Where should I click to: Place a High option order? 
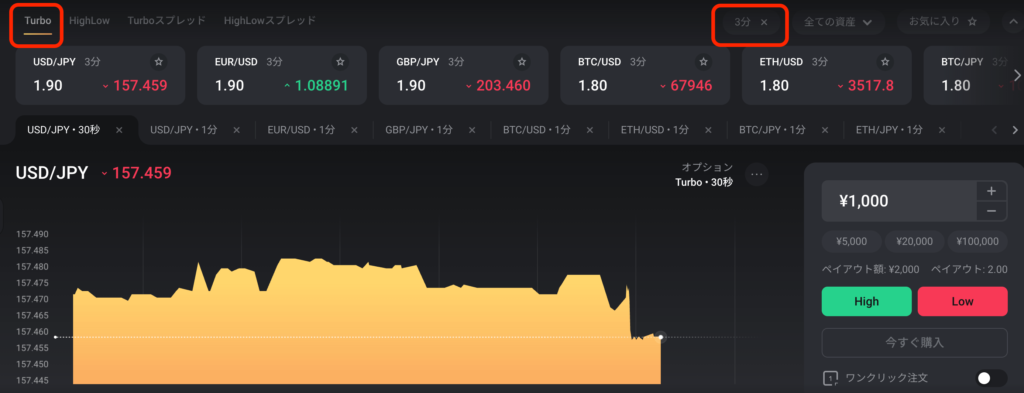(866, 302)
